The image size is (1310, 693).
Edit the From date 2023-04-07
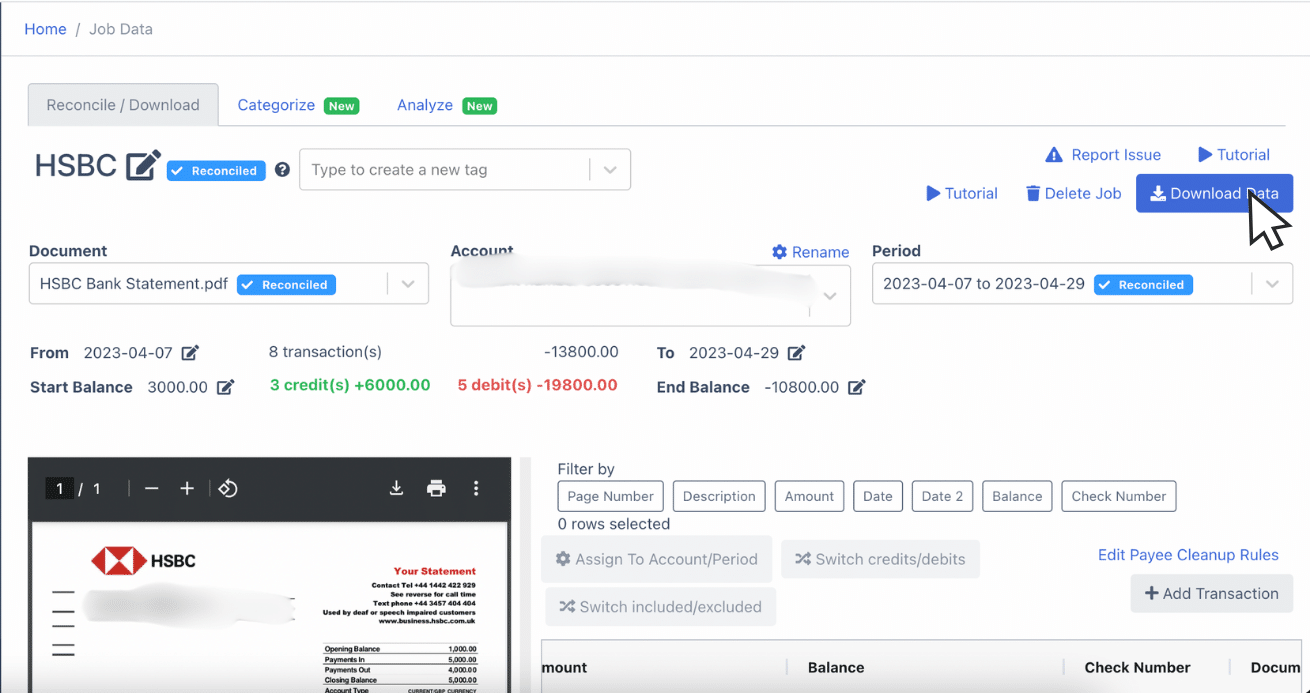click(190, 353)
